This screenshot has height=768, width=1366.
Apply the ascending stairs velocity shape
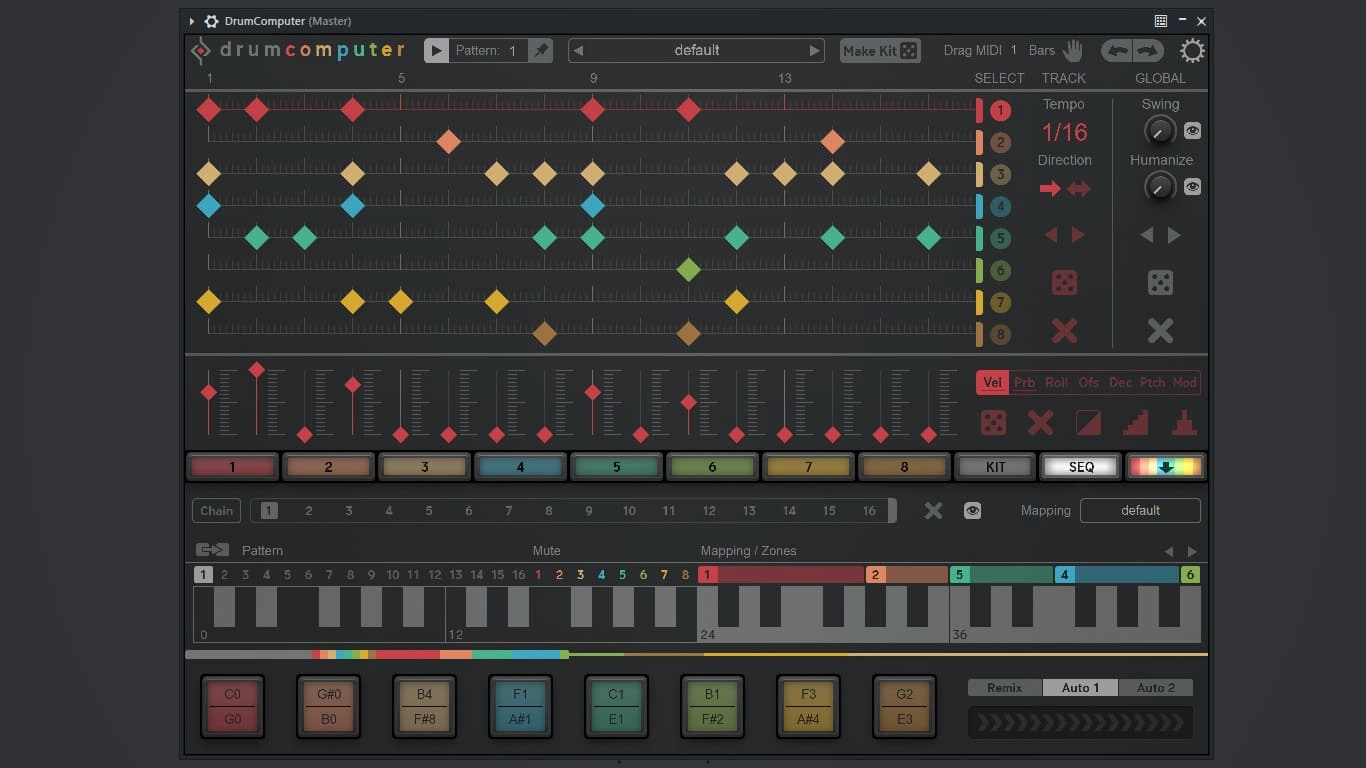[1136, 423]
